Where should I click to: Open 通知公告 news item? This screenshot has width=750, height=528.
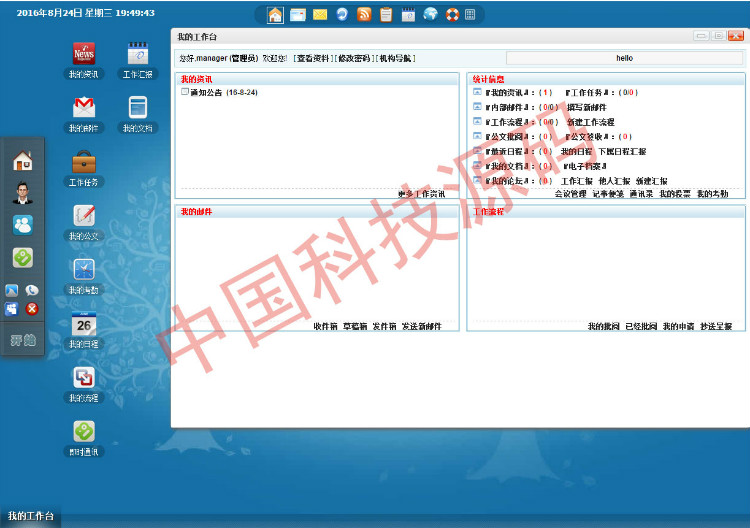click(x=206, y=92)
